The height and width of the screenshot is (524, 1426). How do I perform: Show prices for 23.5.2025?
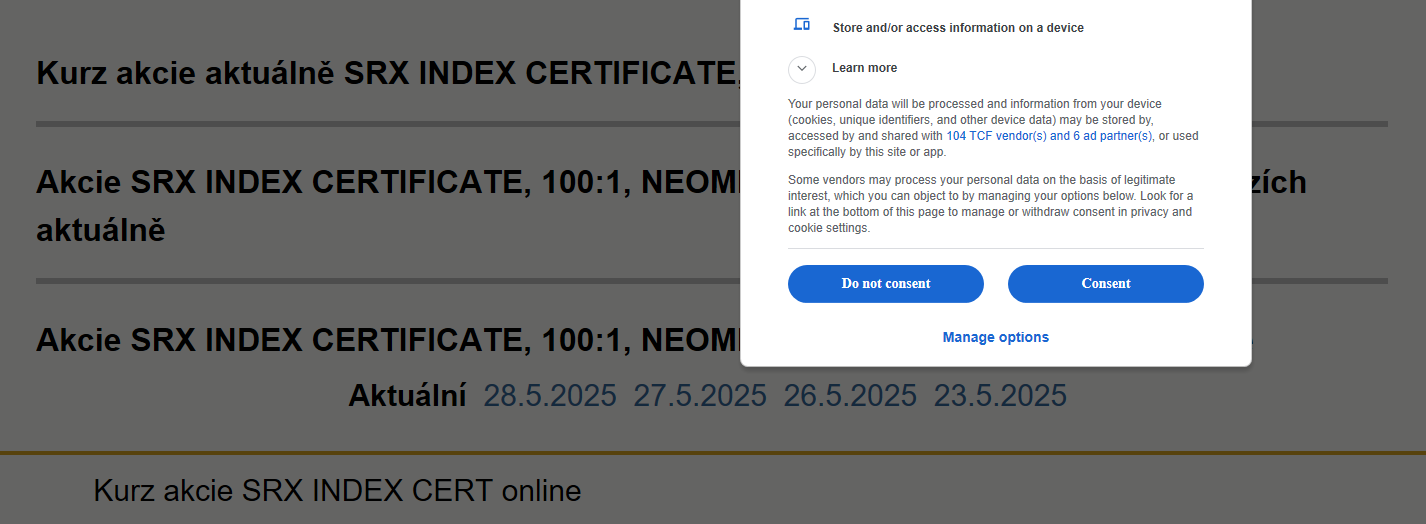[x=1000, y=396]
